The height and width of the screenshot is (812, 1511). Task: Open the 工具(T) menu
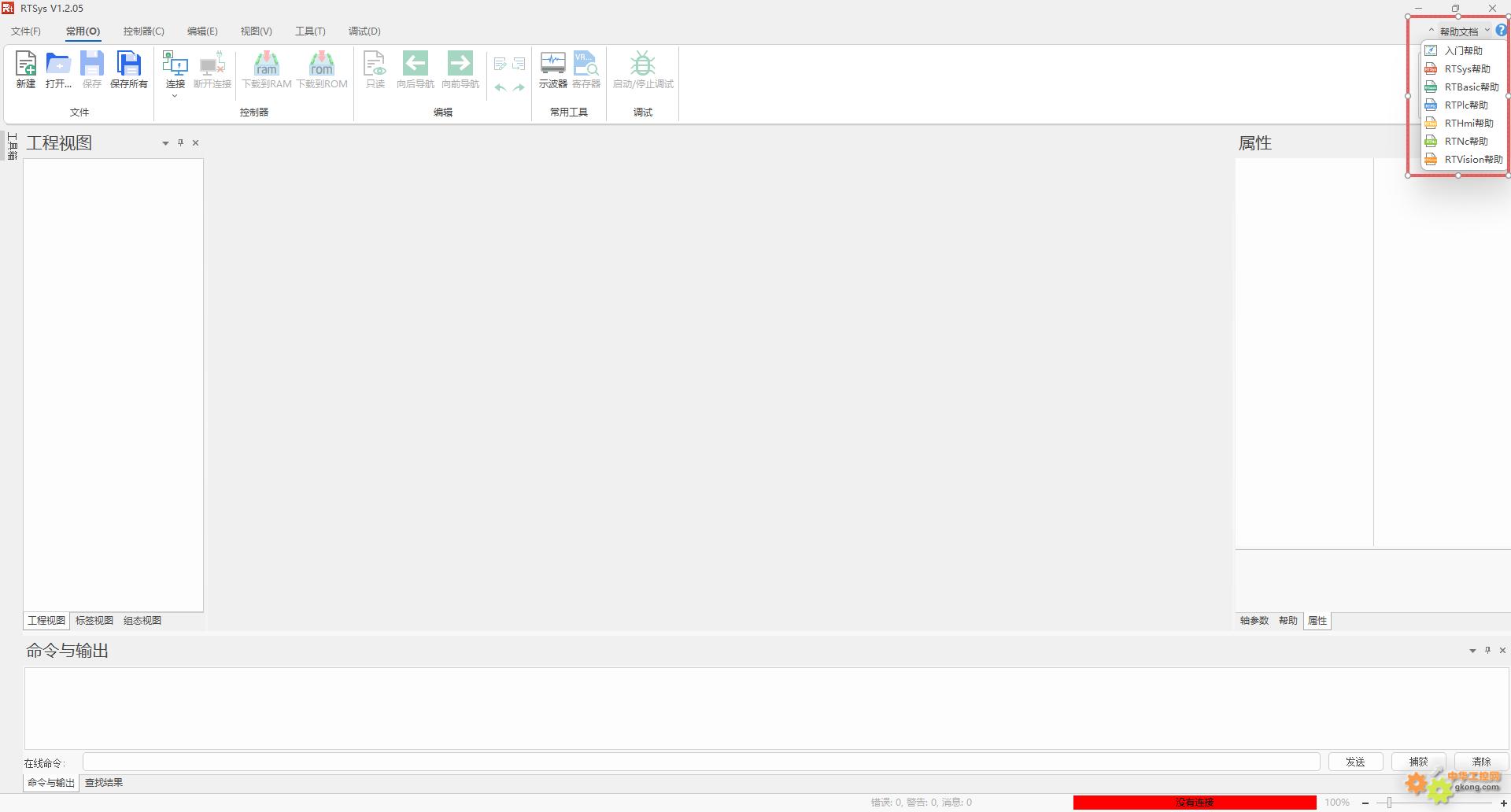tap(310, 31)
